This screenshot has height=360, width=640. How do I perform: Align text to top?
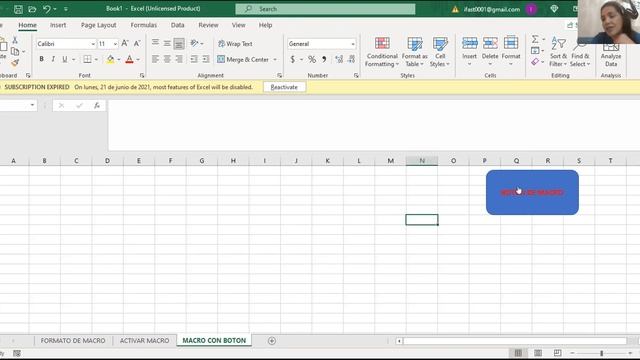[155, 43]
